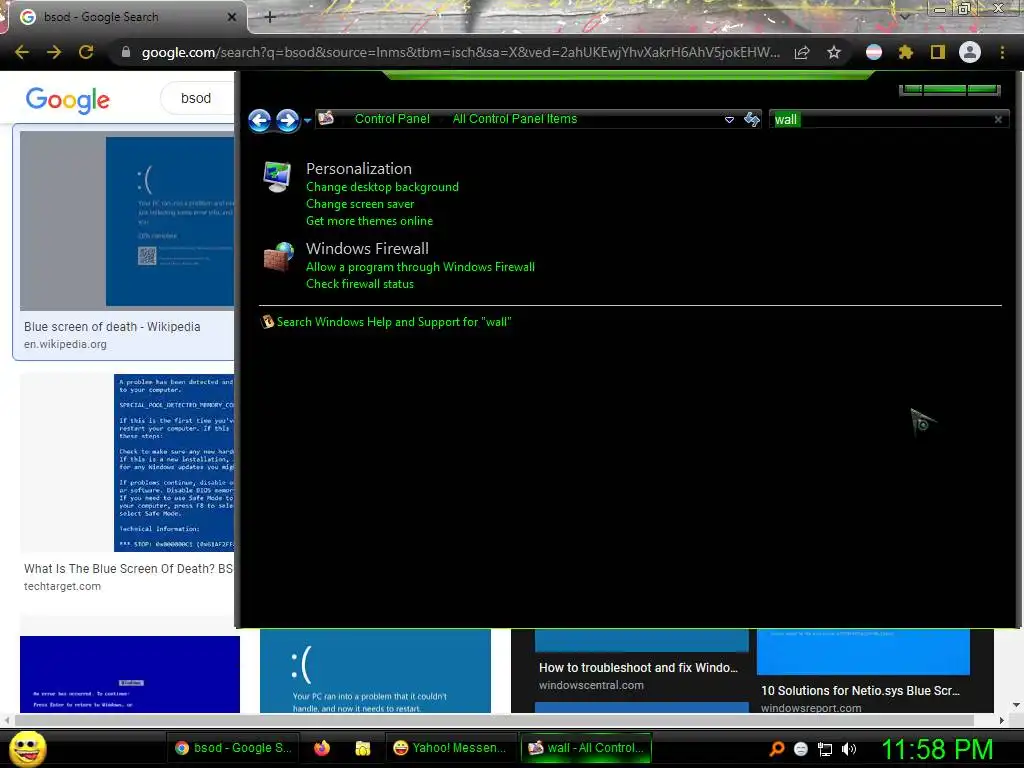Open Personalization heading
The image size is (1024, 768).
click(x=359, y=168)
